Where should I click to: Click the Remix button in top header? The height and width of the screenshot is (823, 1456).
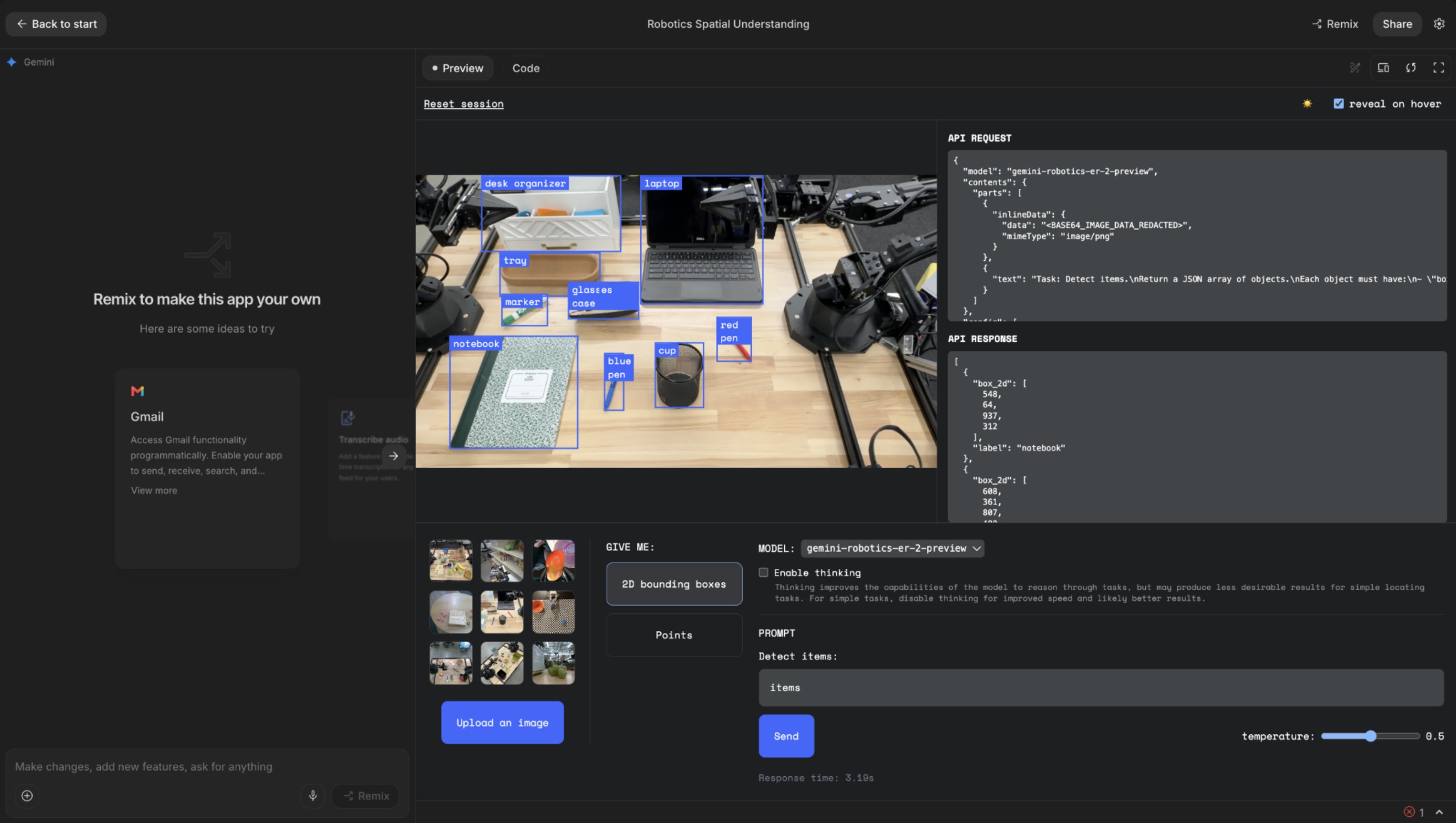pyautogui.click(x=1334, y=24)
